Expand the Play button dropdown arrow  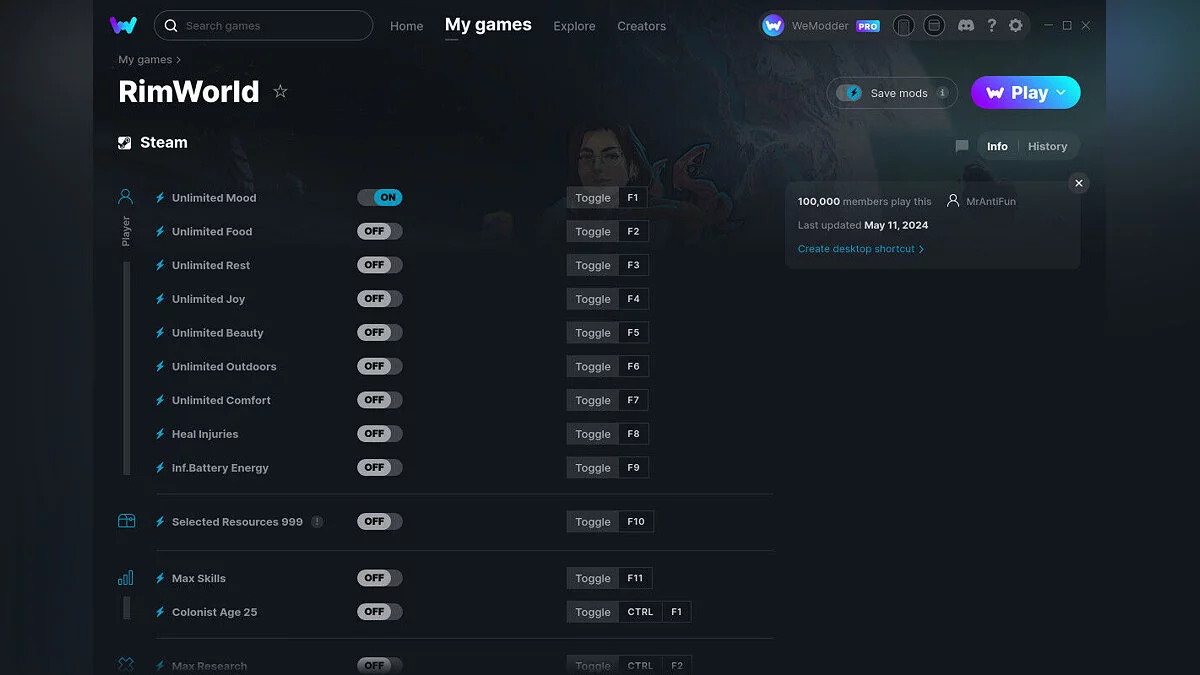tap(1061, 93)
